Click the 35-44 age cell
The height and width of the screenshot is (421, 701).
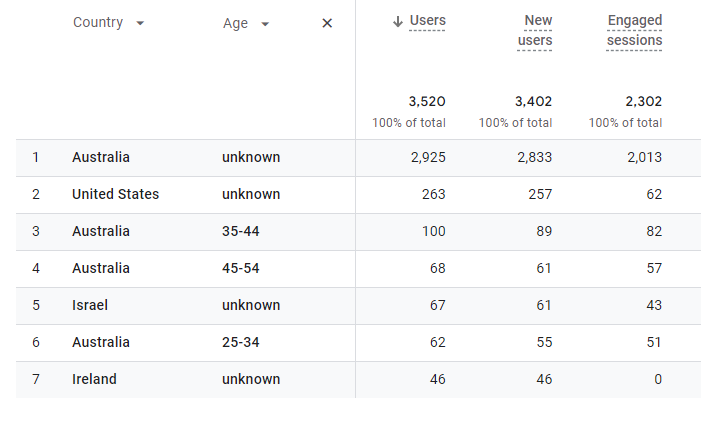tap(241, 232)
